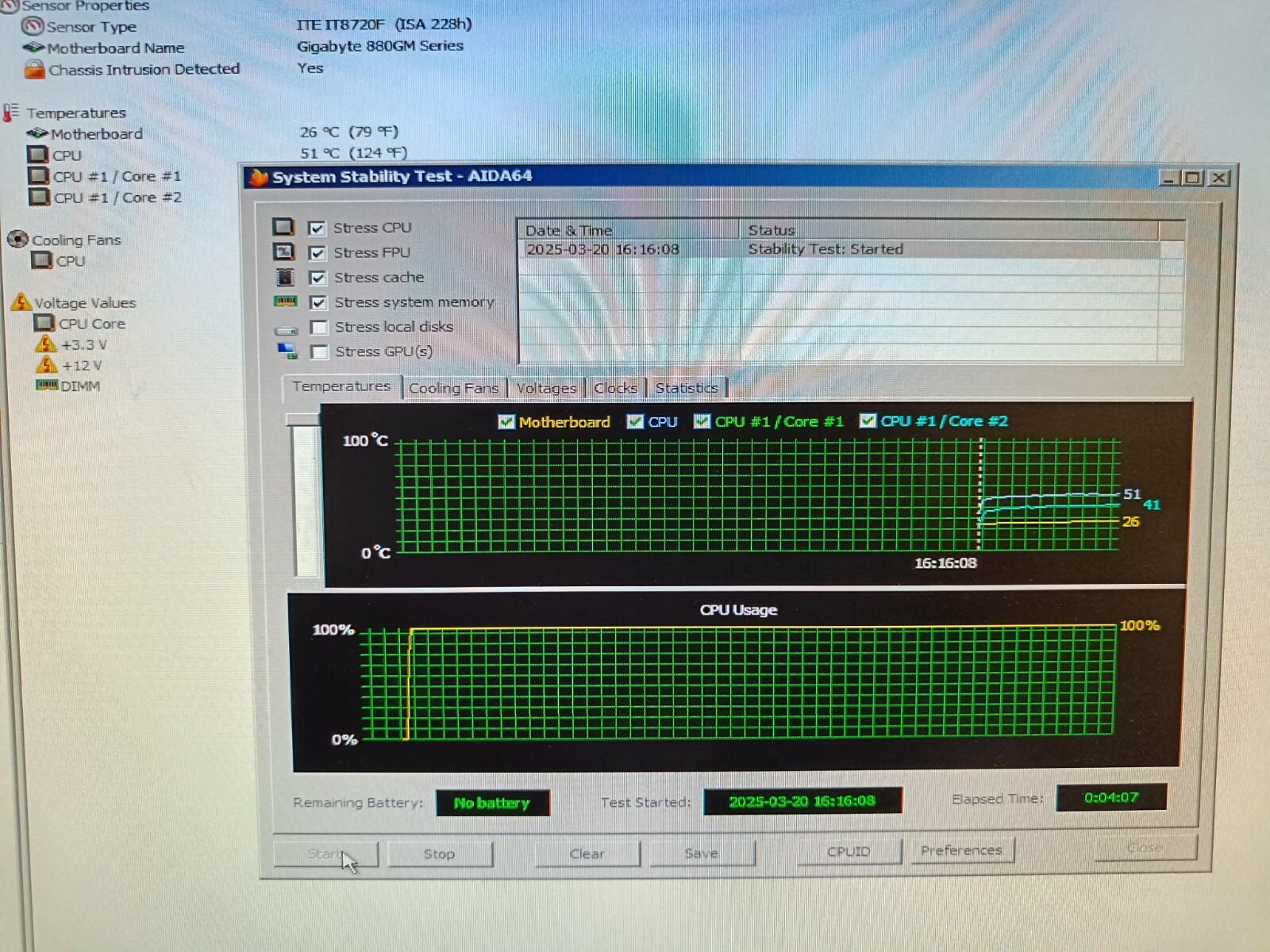Click the Stress FPU icon
The width and height of the screenshot is (1270, 952).
pos(283,251)
